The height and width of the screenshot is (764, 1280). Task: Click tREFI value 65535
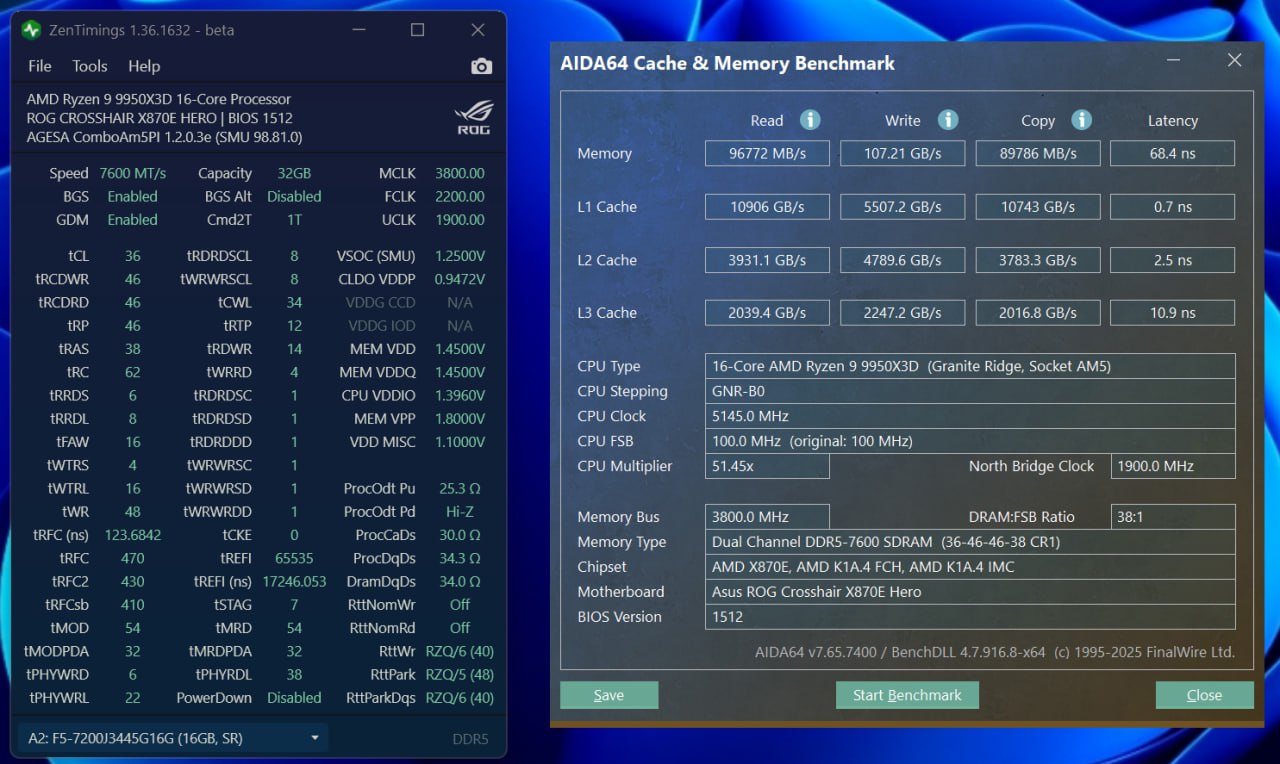[x=294, y=558]
